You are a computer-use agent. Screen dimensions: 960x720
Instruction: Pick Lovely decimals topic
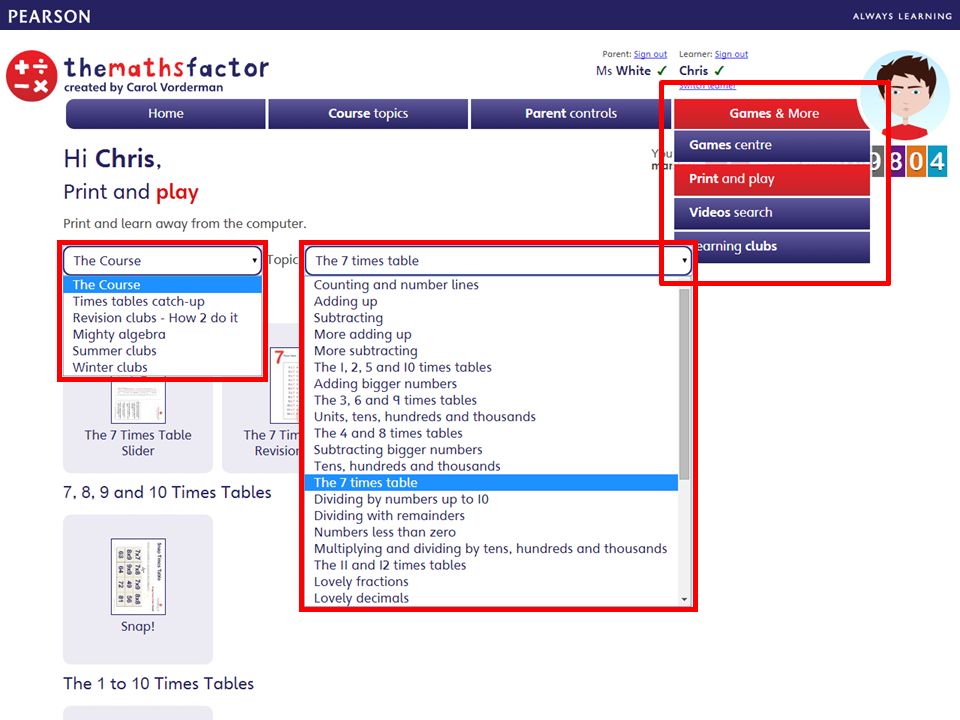(492, 599)
